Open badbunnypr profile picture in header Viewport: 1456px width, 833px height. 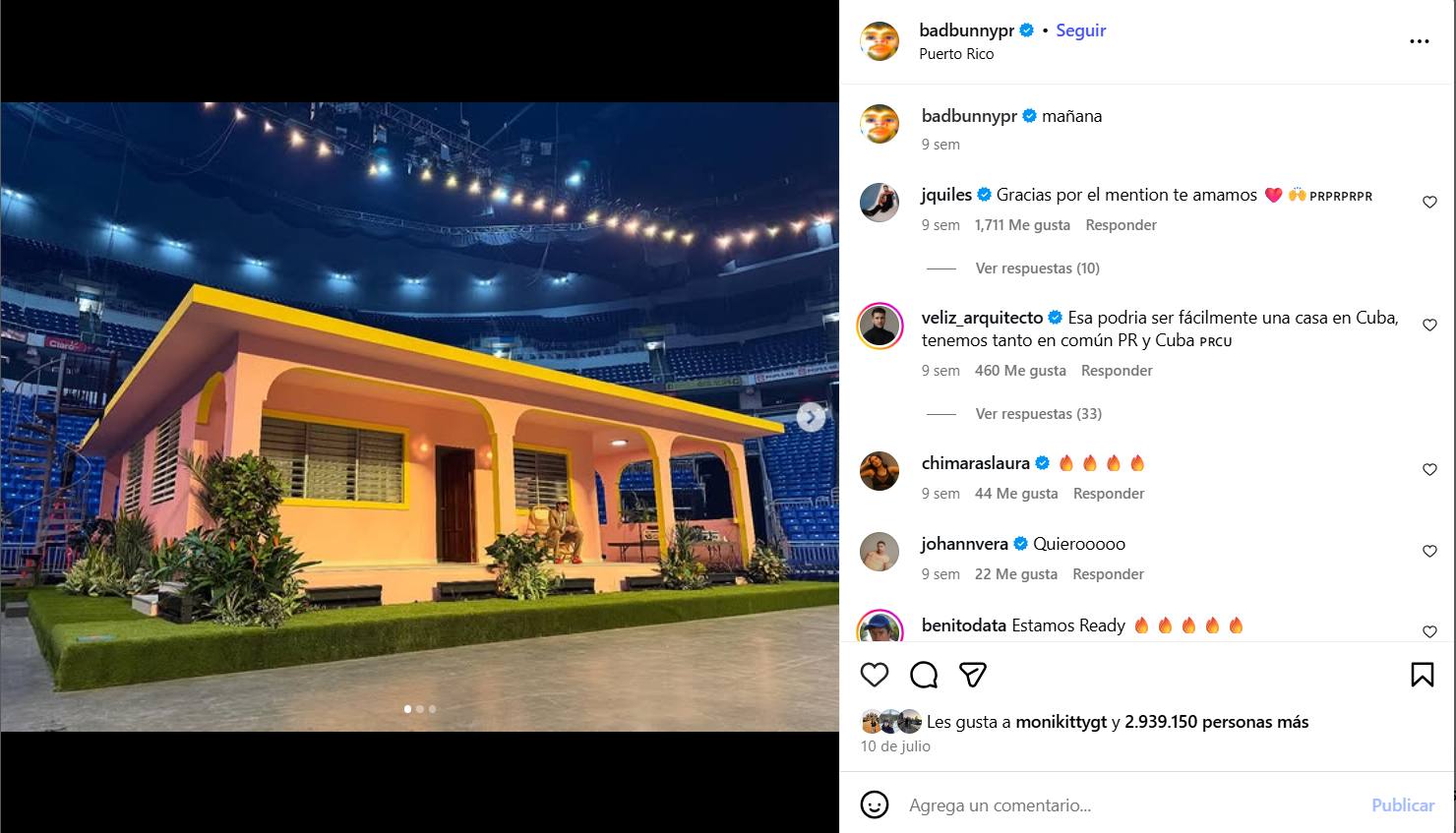[x=880, y=41]
